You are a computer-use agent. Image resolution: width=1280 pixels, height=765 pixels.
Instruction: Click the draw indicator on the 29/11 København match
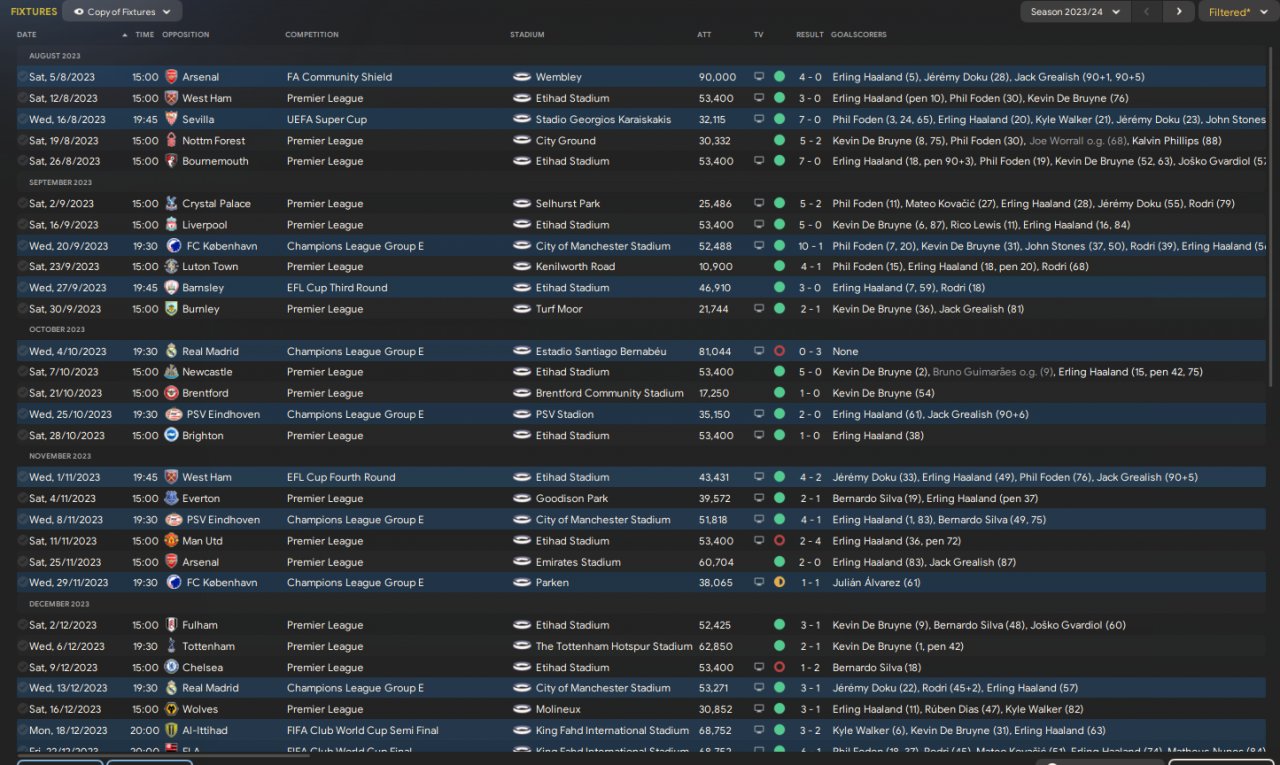[779, 583]
